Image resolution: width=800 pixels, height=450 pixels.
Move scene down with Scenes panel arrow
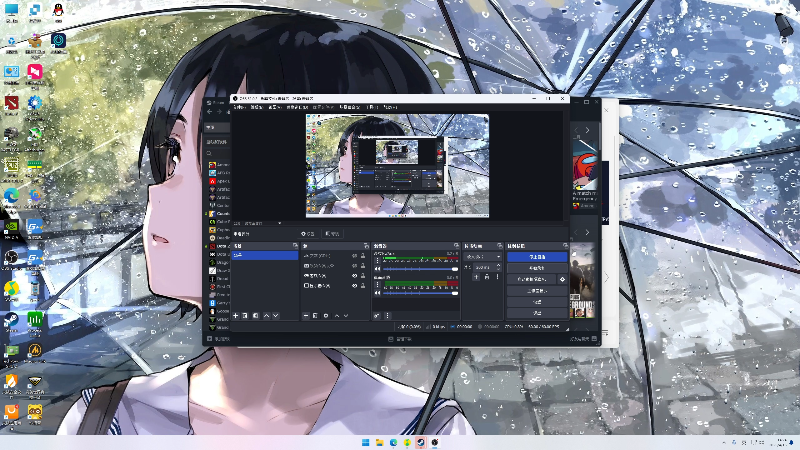click(x=276, y=316)
